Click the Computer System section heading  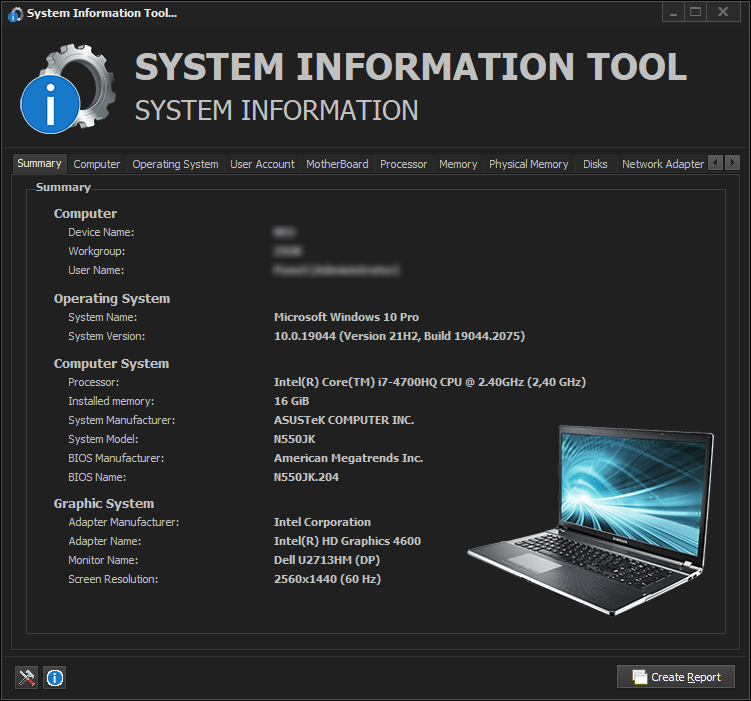click(111, 363)
